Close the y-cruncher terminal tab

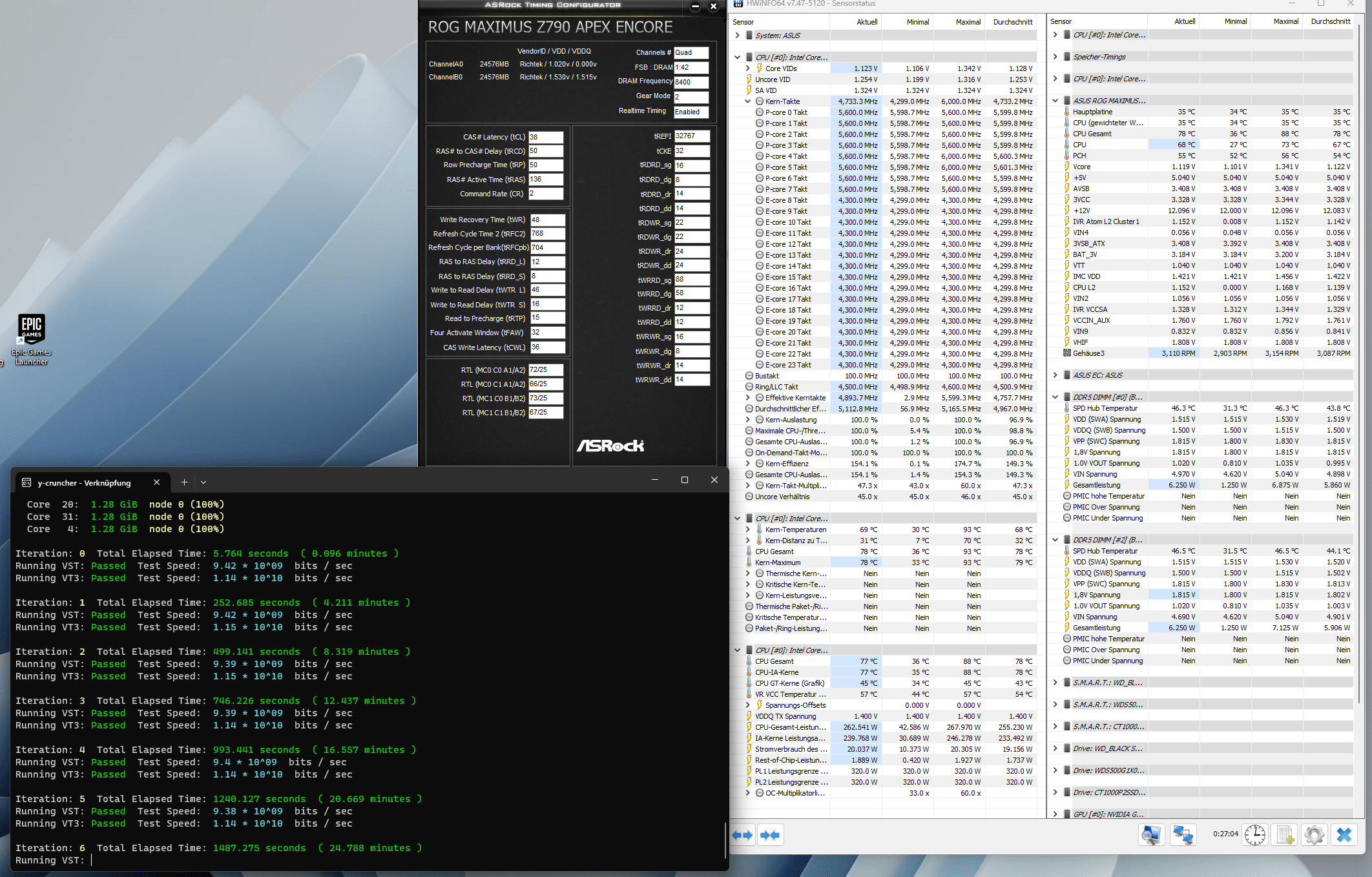coord(156,482)
